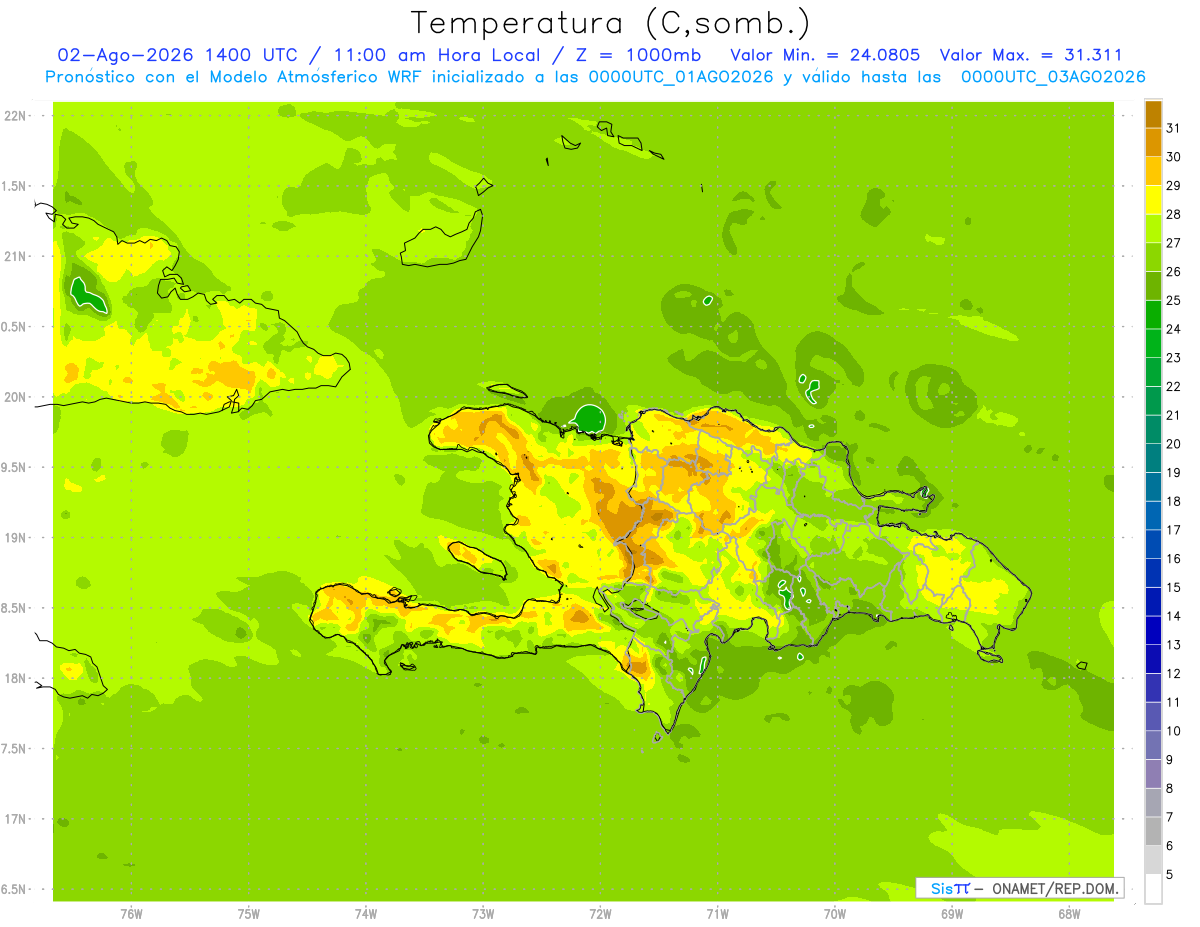Screen dimensions: 1200x927
Task: Click the gray legend band between 6 and 7
Action: [1153, 831]
